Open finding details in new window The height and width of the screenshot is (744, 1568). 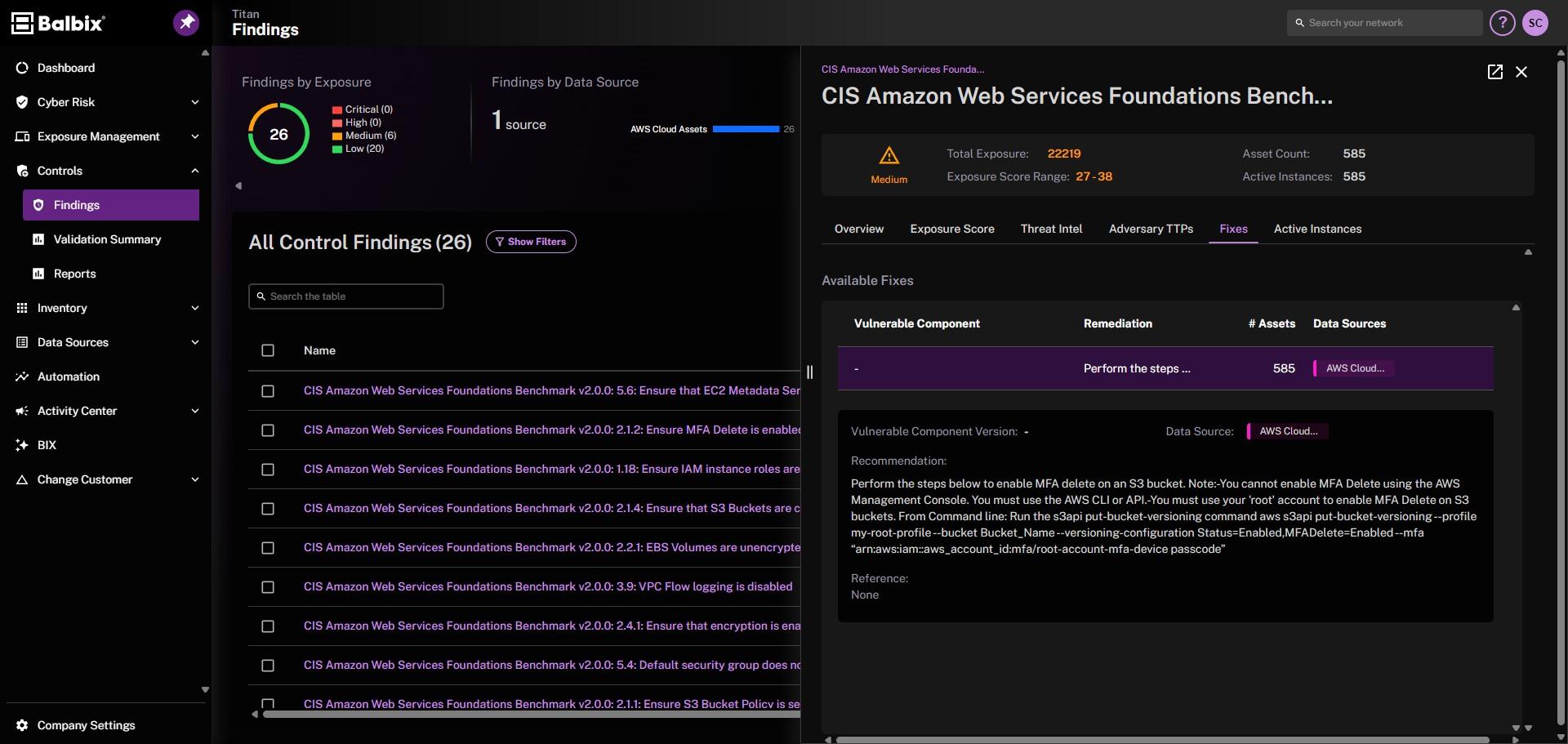(x=1495, y=72)
